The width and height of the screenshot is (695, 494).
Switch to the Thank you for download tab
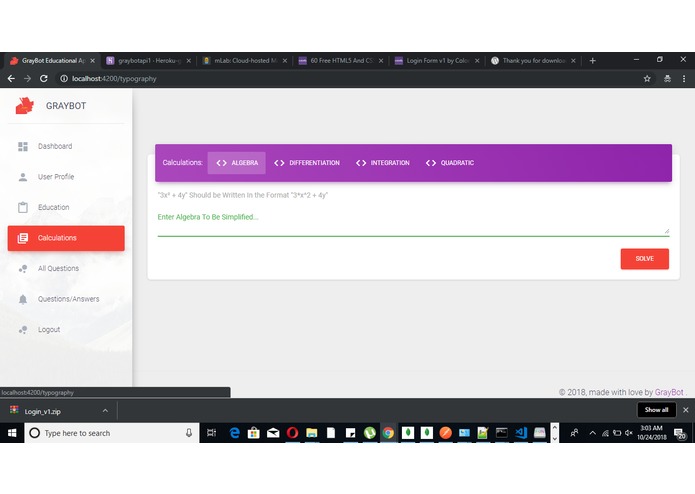(533, 61)
